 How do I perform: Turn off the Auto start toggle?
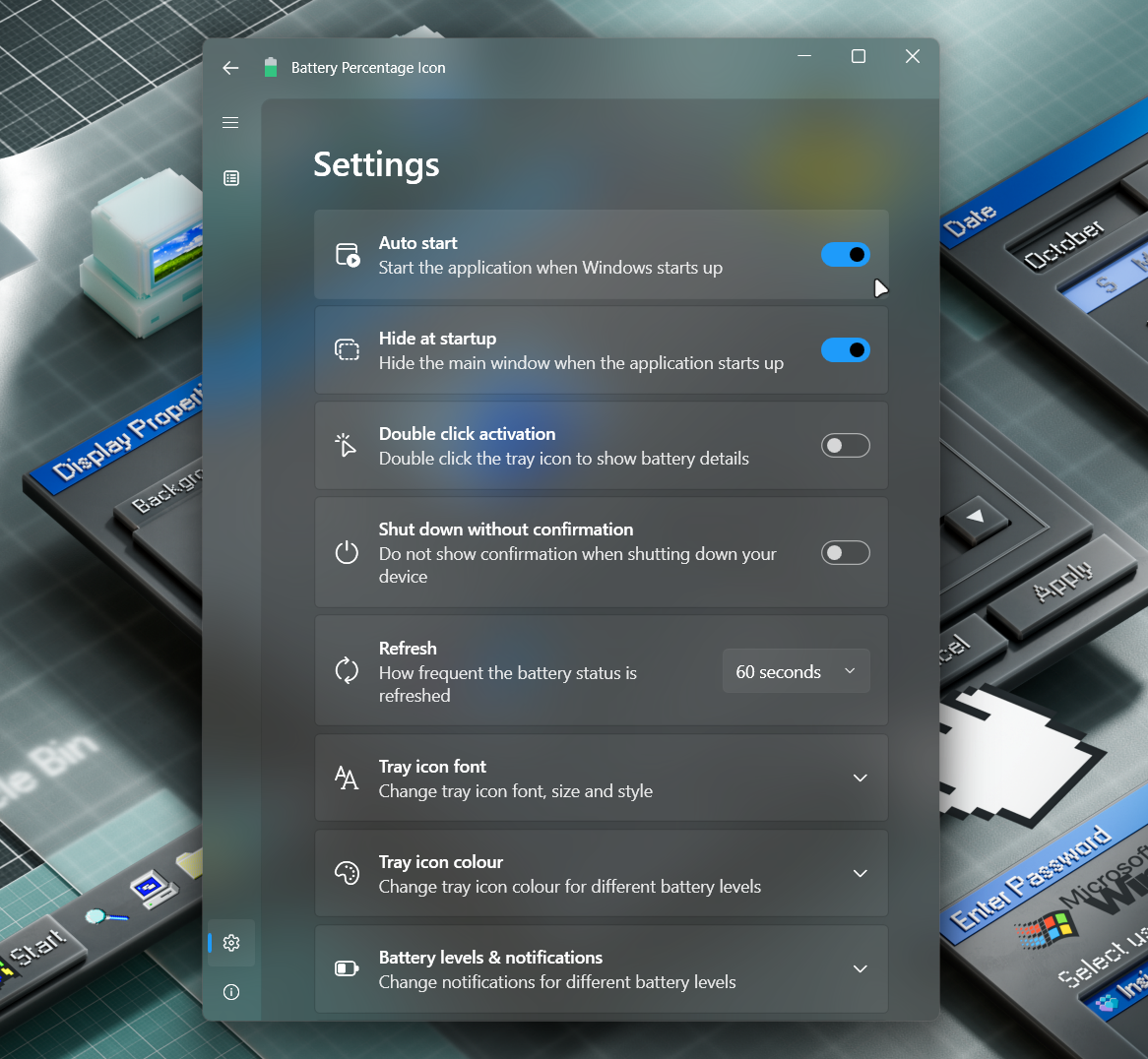pyautogui.click(x=846, y=255)
